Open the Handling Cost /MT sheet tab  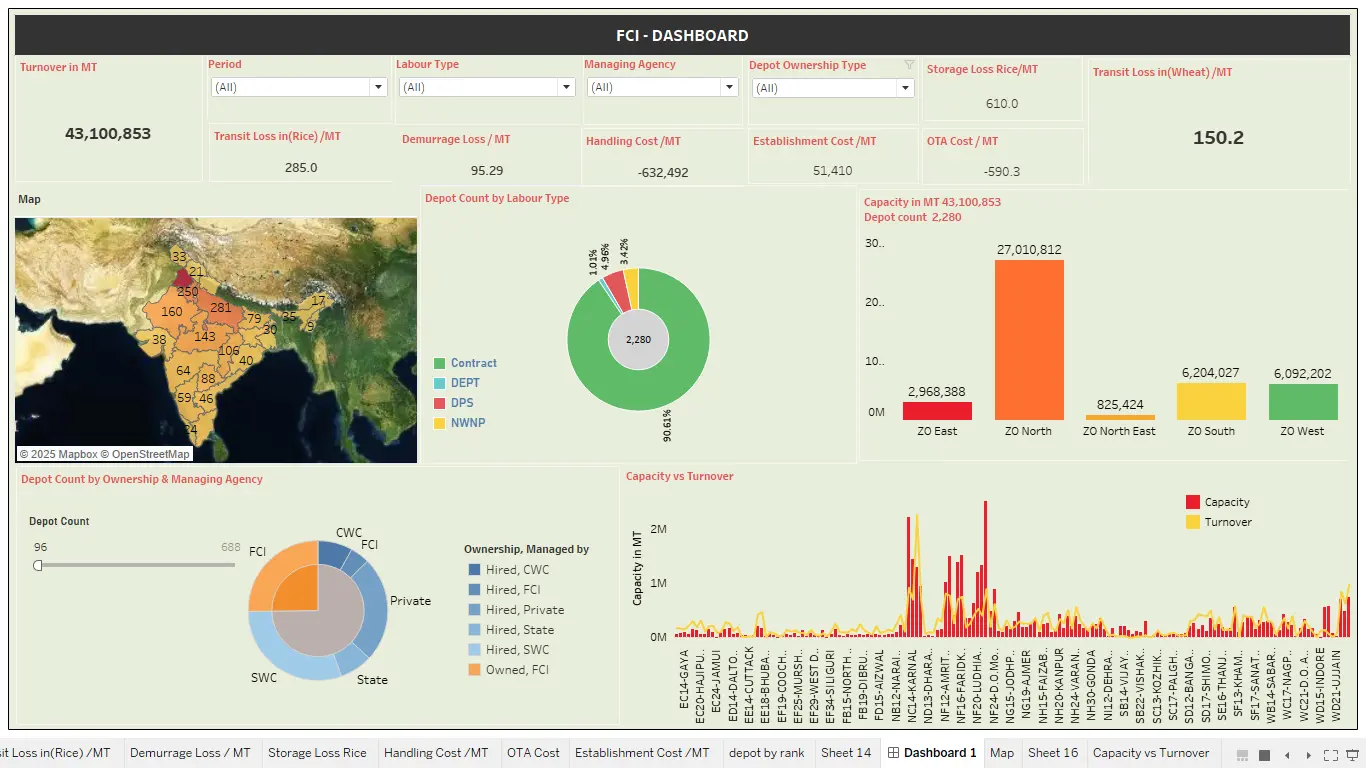[x=436, y=753]
